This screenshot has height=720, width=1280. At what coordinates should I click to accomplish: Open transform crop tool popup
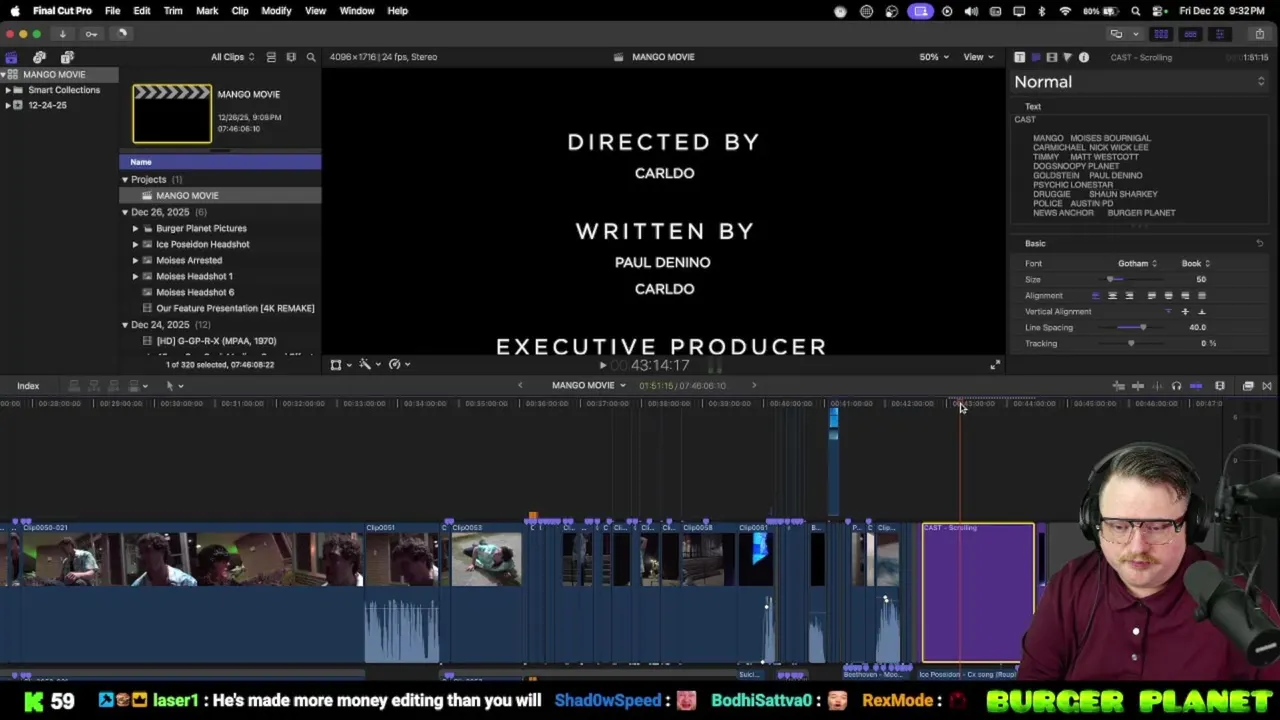click(339, 365)
